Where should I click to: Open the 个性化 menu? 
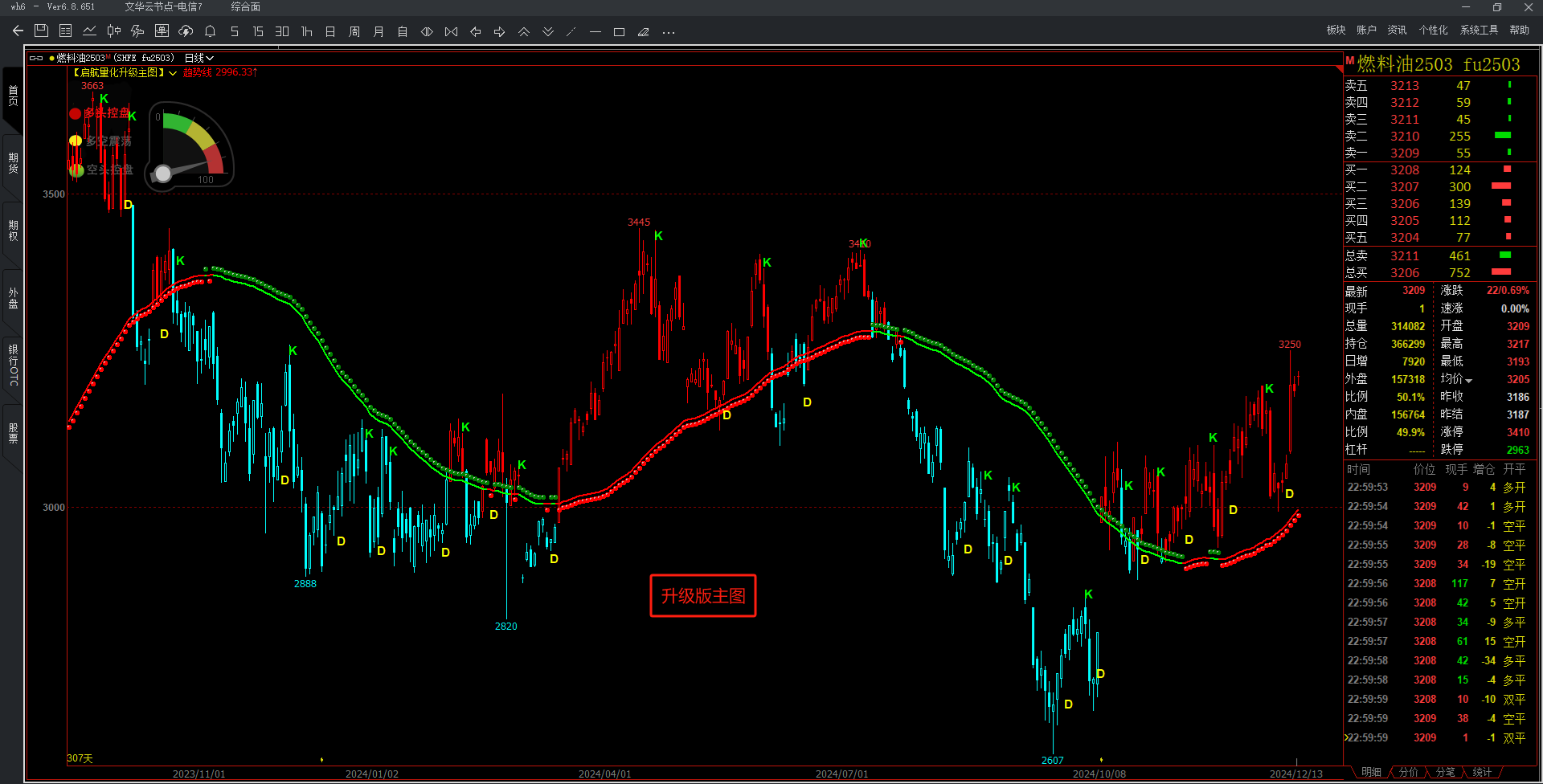[1433, 30]
